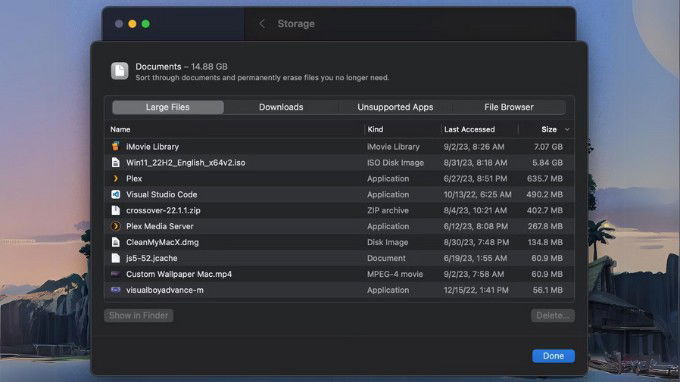The image size is (680, 382).
Task: Click the Done button
Action: (553, 356)
